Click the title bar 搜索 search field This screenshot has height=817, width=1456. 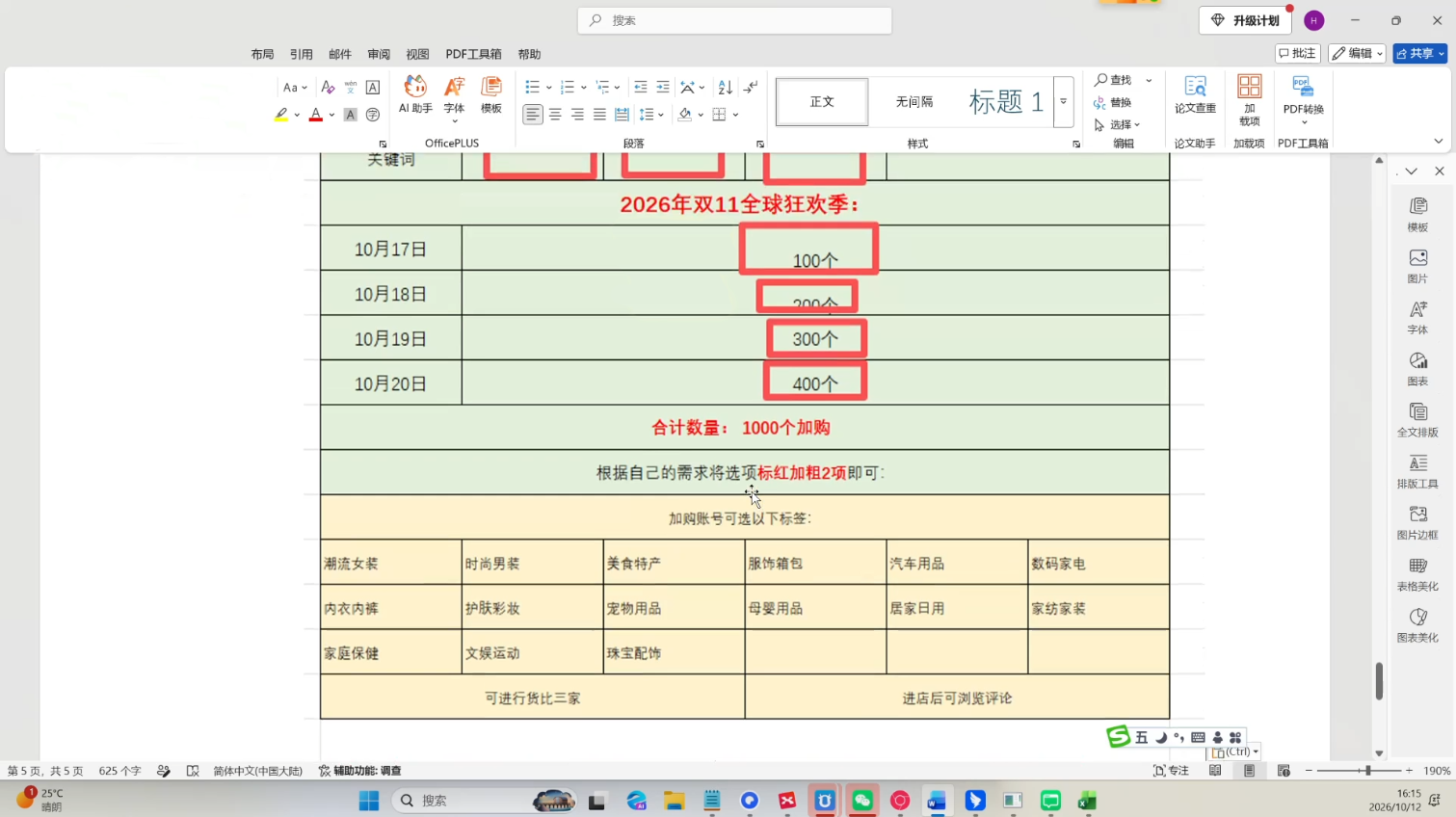pos(734,20)
